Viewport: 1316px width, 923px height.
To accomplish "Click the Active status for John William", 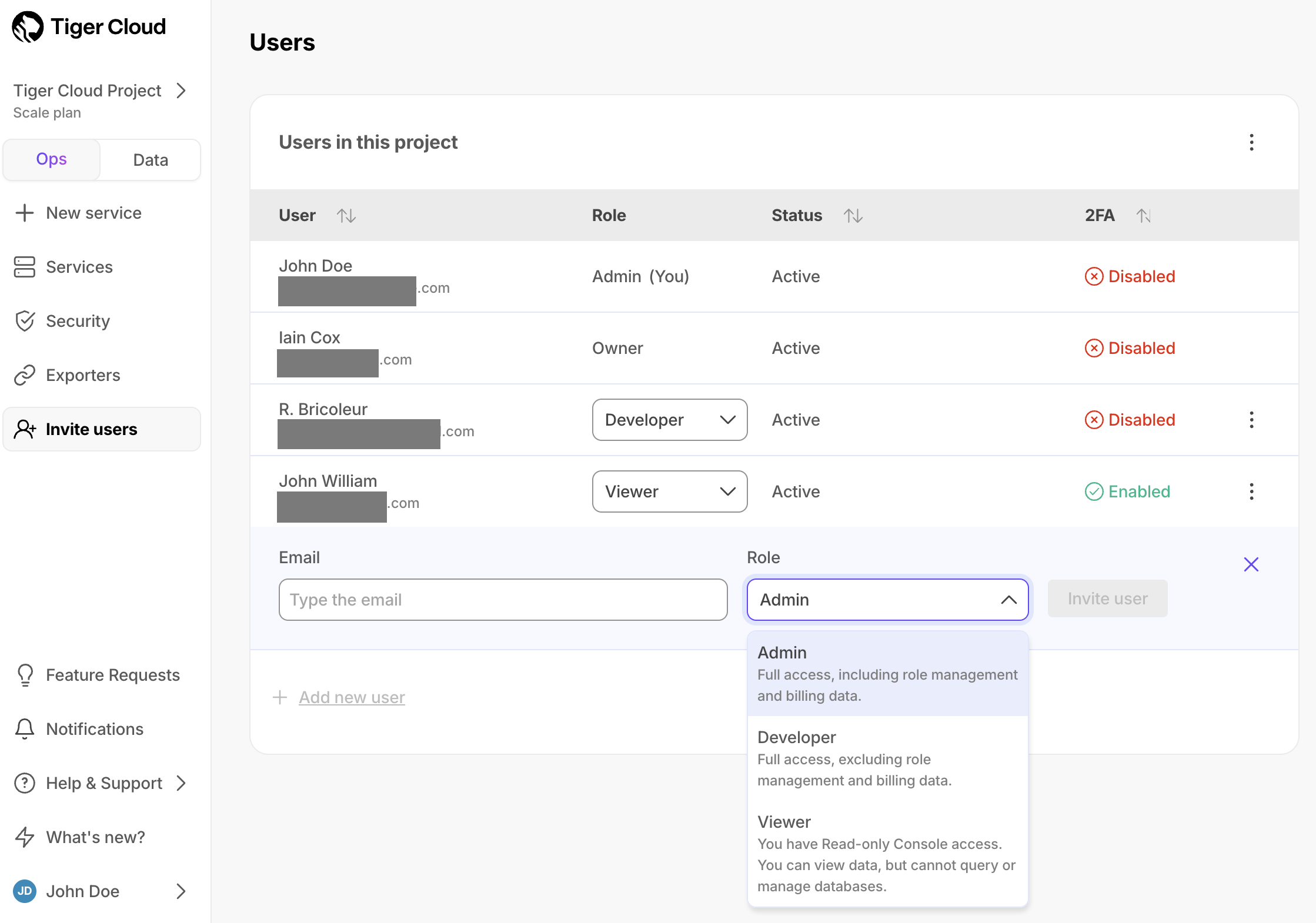I will tap(796, 491).
